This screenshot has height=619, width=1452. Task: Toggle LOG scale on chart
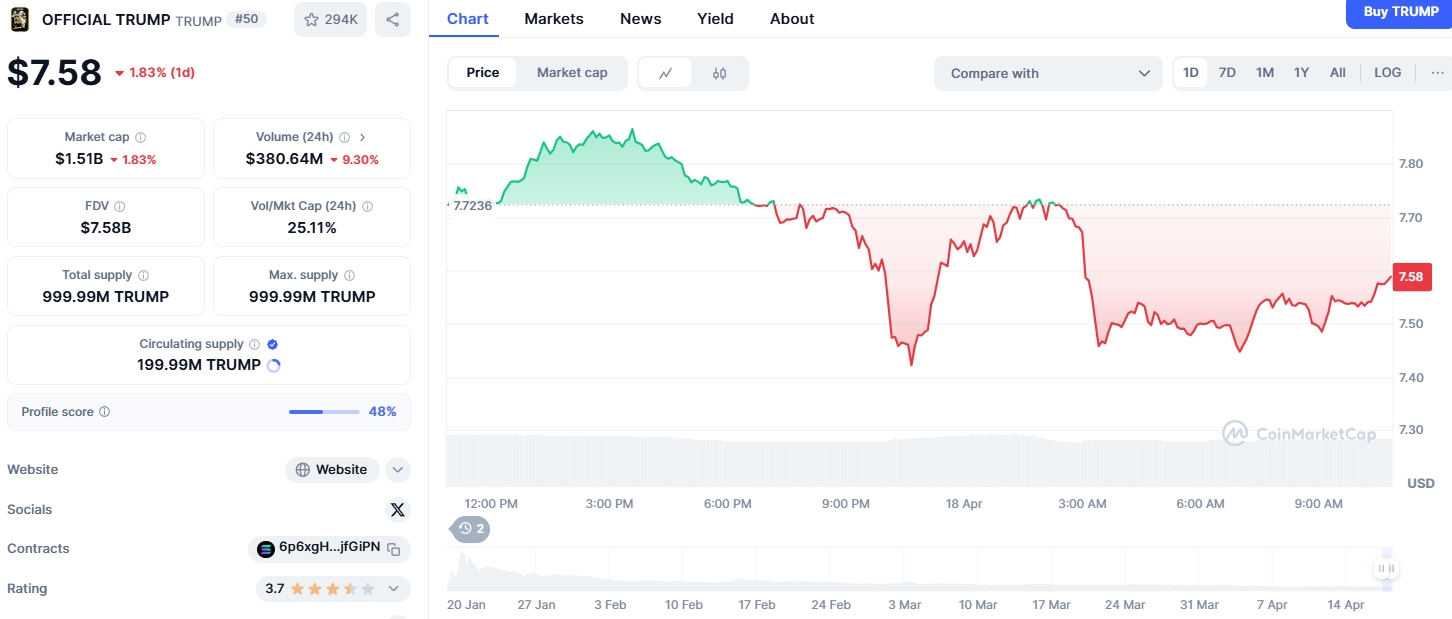[1388, 73]
